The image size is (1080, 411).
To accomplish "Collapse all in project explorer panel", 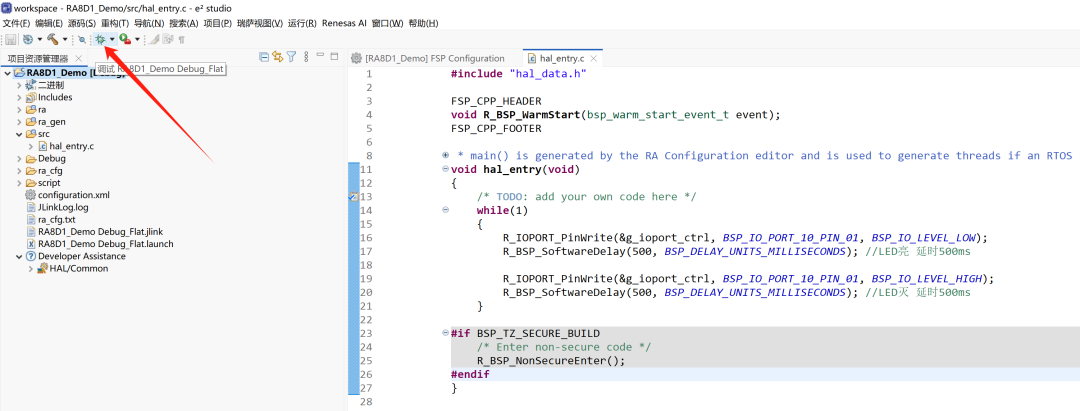I will coord(264,56).
